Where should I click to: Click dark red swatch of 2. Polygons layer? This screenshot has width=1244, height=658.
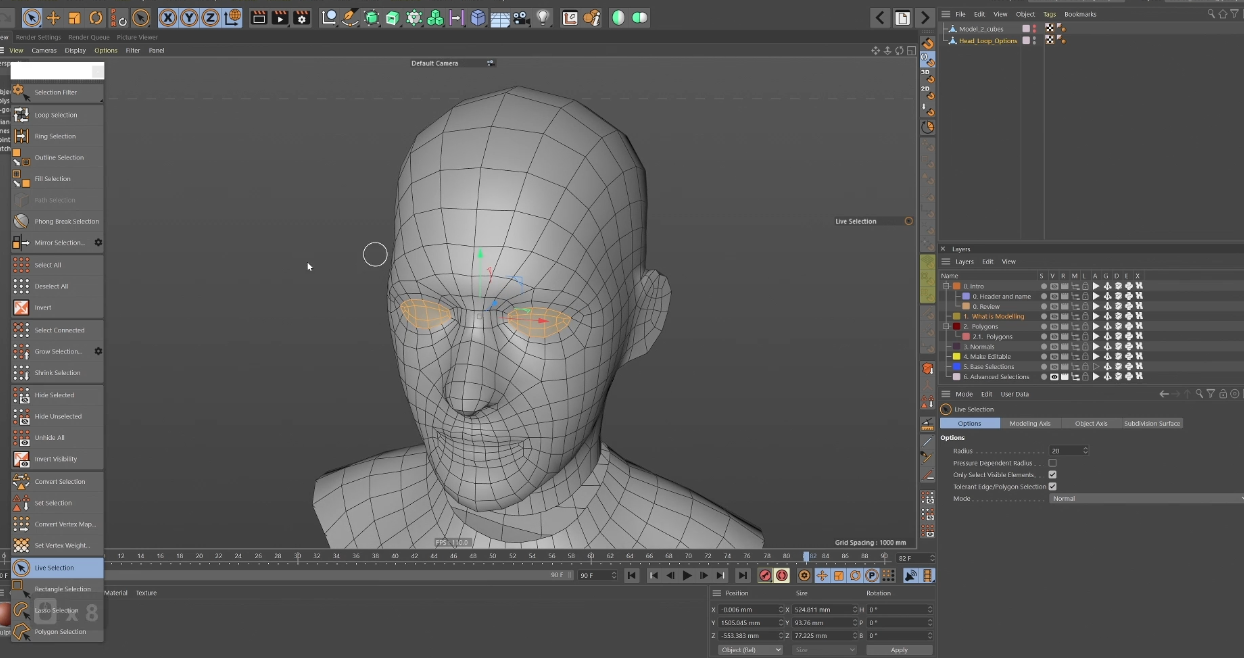click(x=957, y=326)
